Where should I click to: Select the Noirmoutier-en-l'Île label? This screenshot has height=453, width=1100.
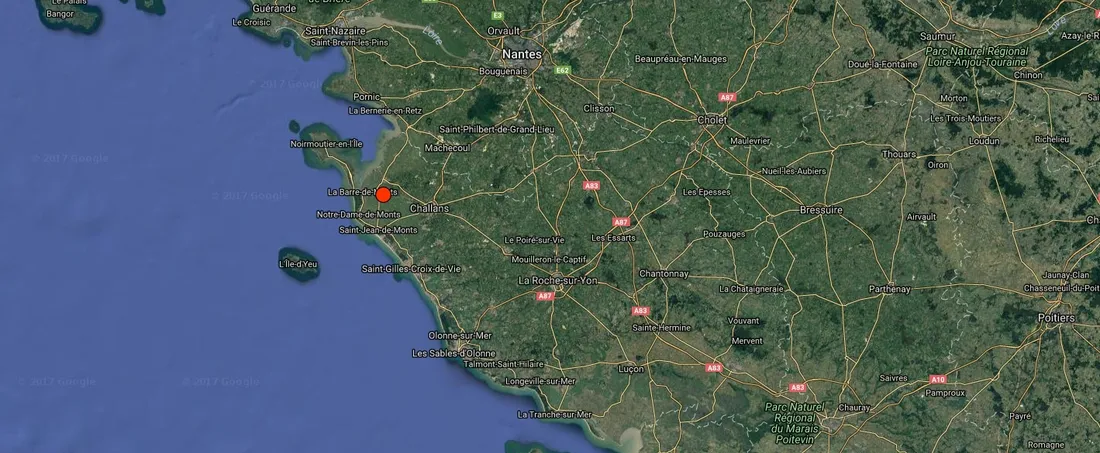pos(326,144)
